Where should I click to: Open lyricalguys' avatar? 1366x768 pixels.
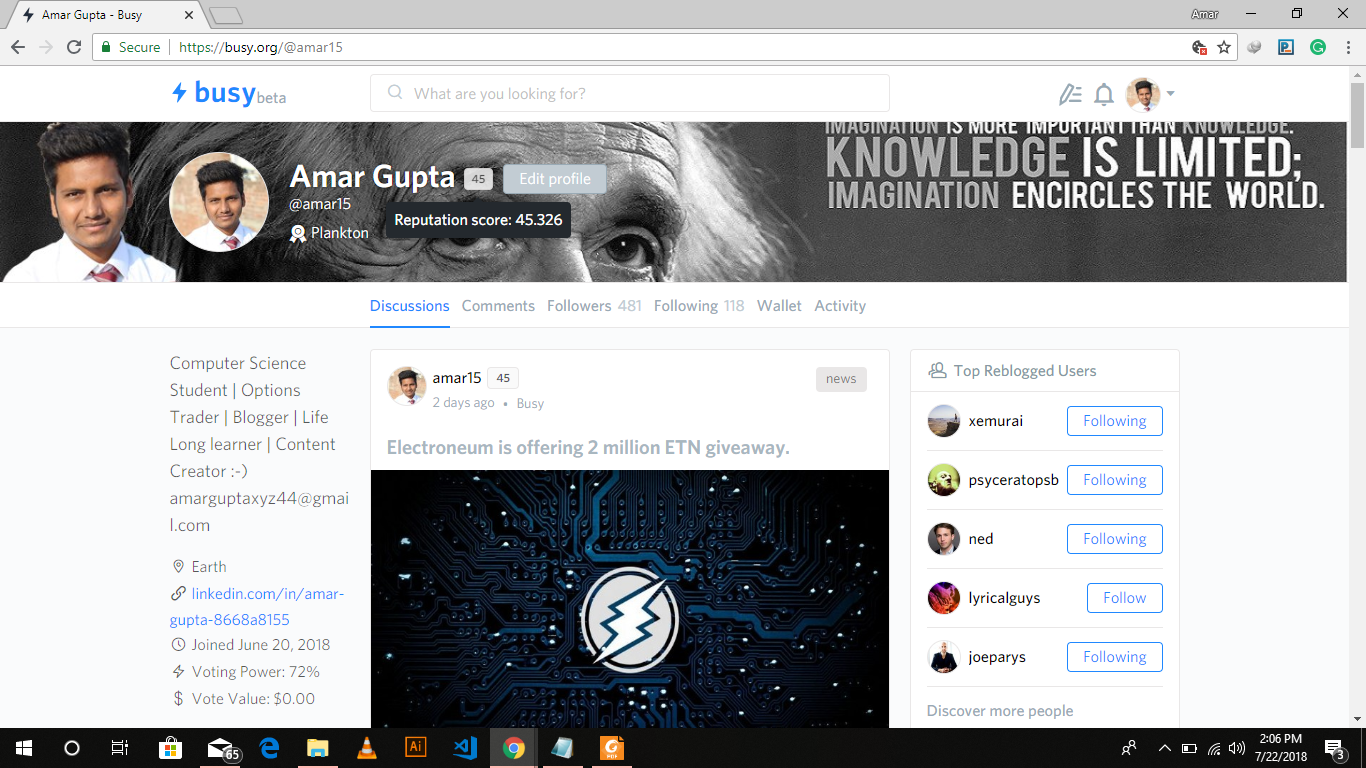point(944,598)
